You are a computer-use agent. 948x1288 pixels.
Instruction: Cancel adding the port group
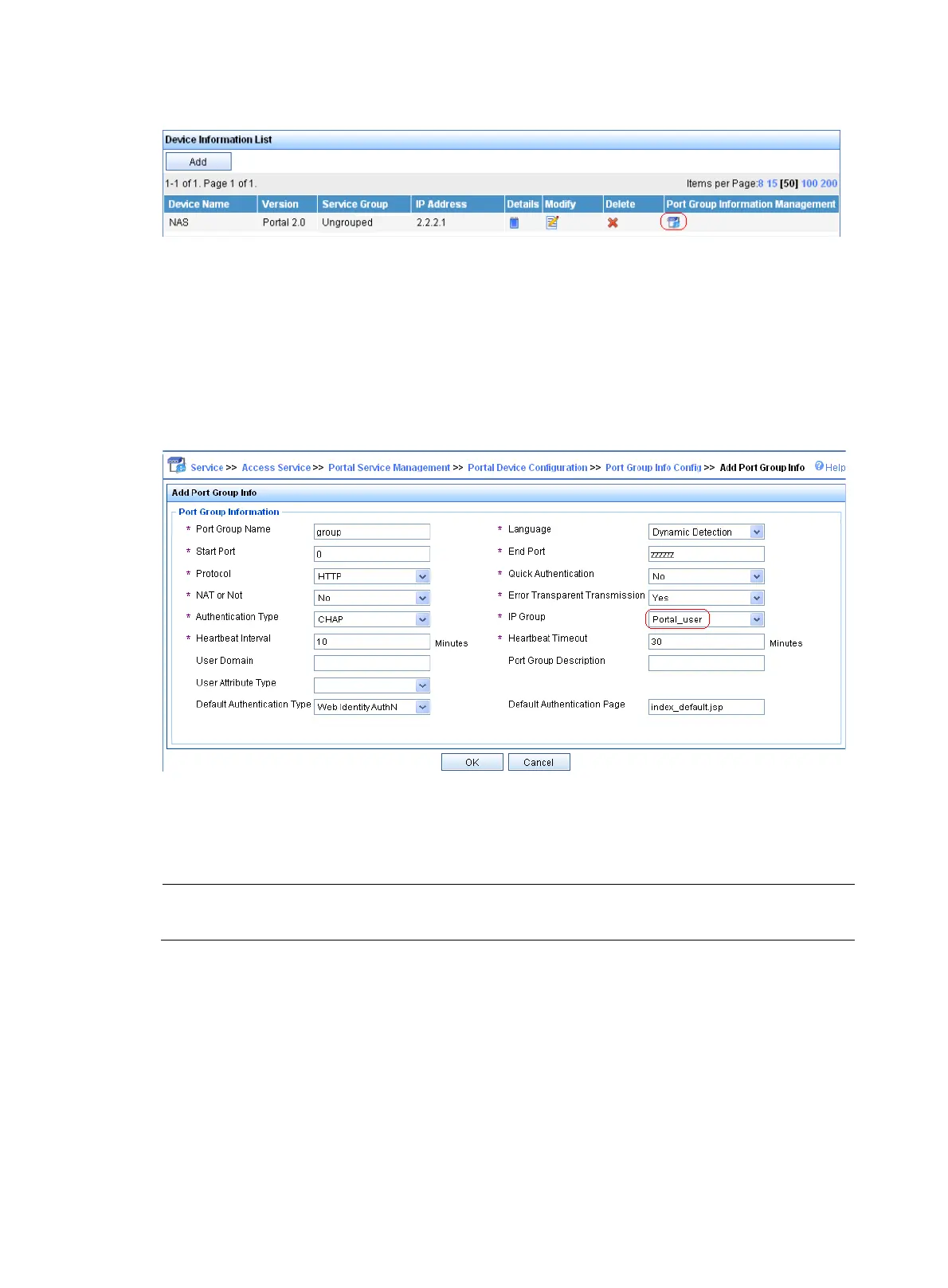point(539,763)
